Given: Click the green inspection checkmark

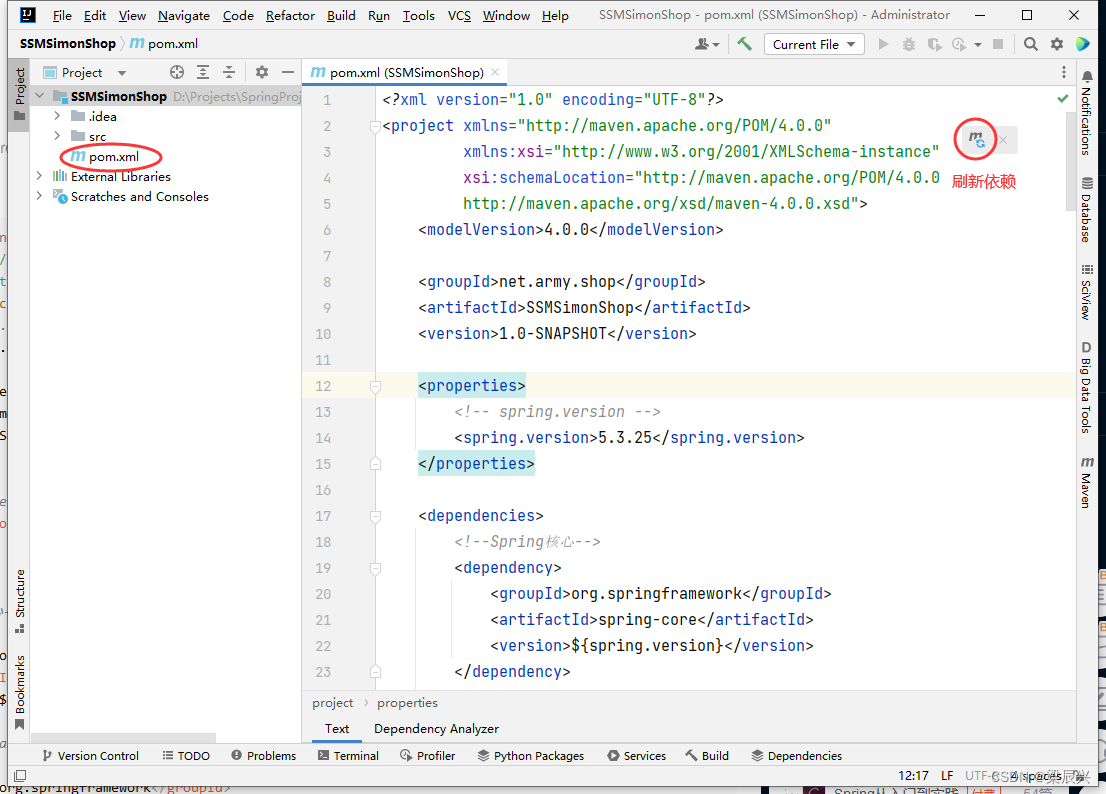Looking at the screenshot, I should tap(1063, 99).
